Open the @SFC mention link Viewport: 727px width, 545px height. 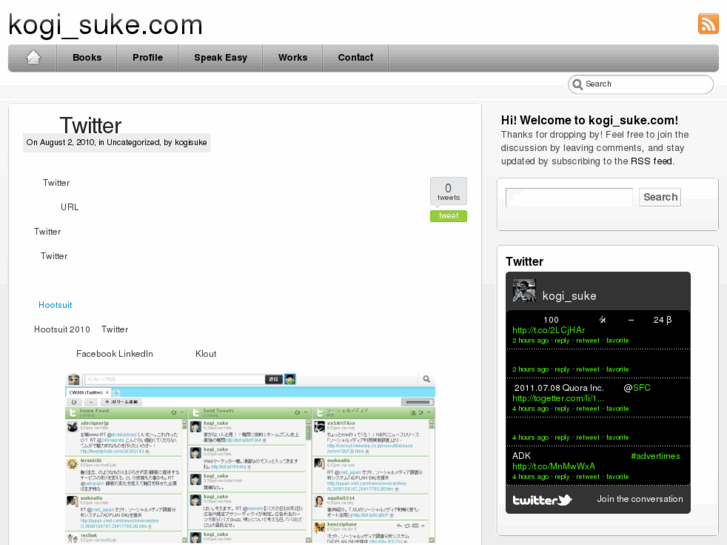pyautogui.click(x=637, y=388)
